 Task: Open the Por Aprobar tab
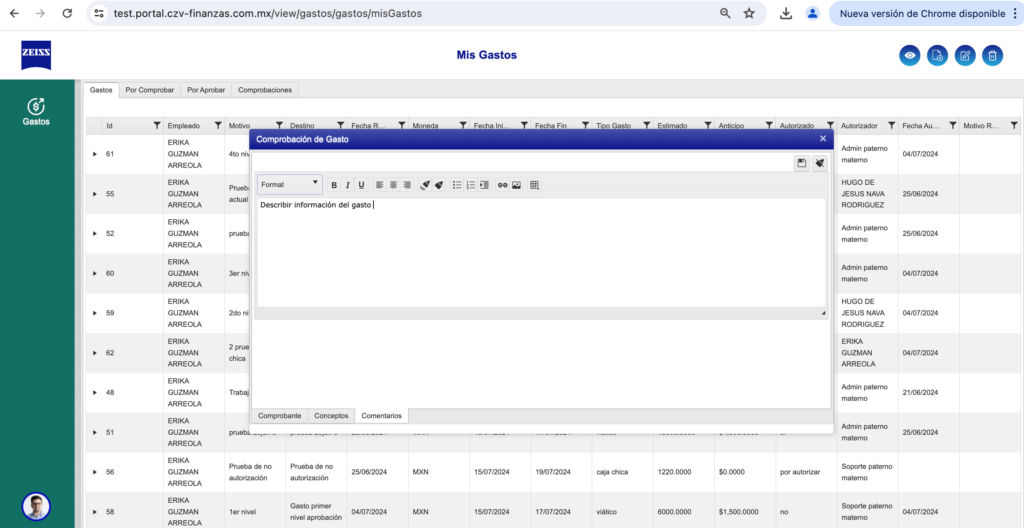coord(206,90)
